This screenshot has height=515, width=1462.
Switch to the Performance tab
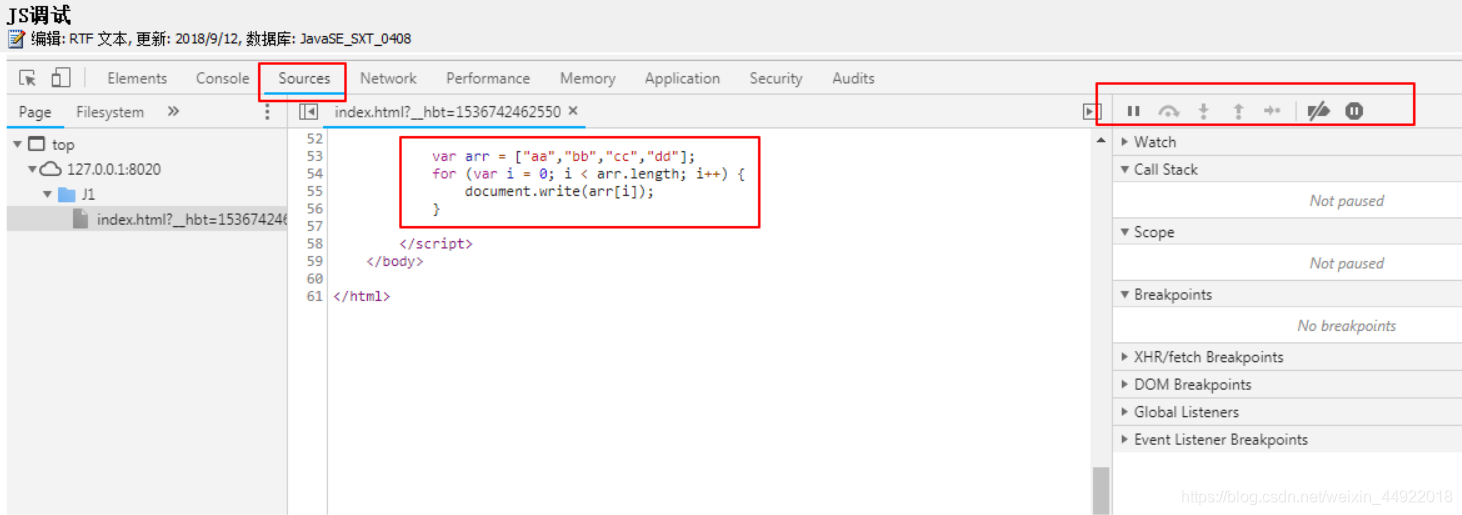488,78
